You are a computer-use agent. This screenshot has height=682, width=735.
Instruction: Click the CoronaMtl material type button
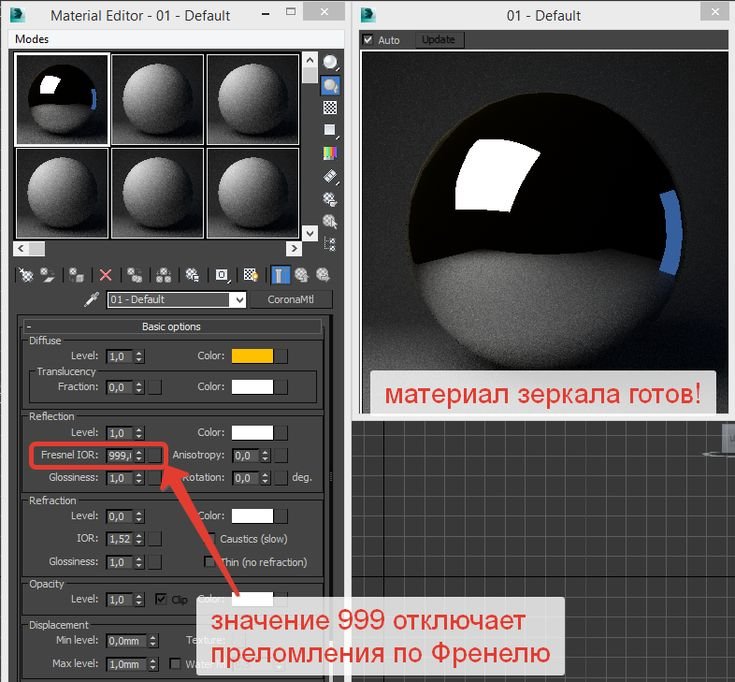[292, 300]
